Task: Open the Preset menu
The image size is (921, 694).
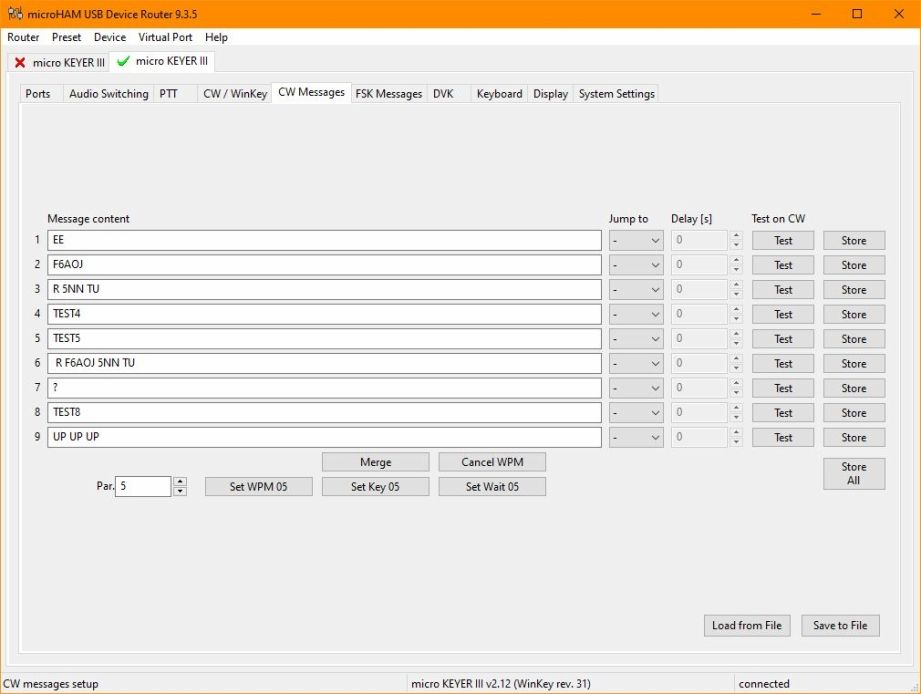Action: pos(67,37)
